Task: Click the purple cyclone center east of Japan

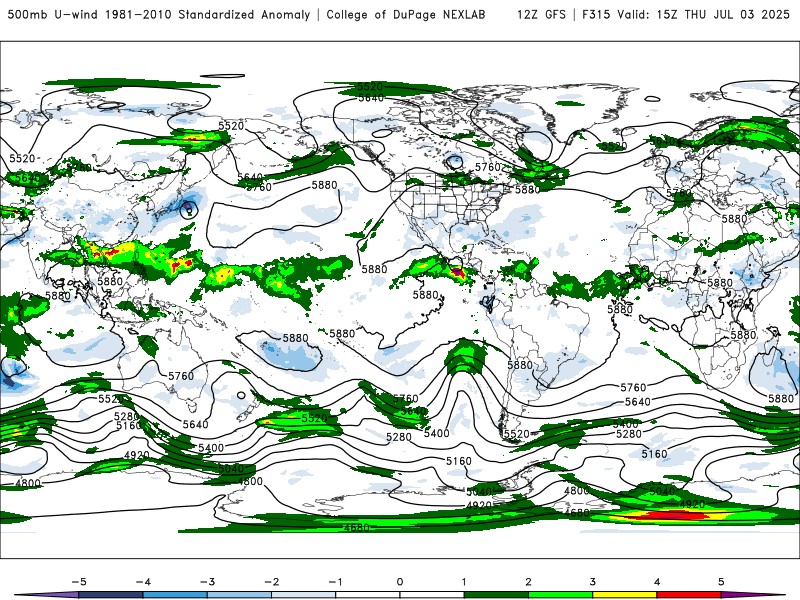Action: pyautogui.click(x=189, y=207)
